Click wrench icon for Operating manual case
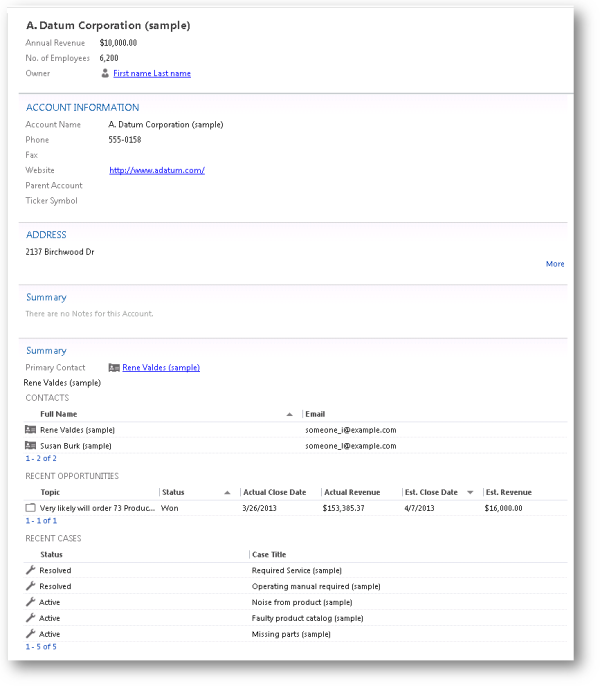 click(x=30, y=586)
